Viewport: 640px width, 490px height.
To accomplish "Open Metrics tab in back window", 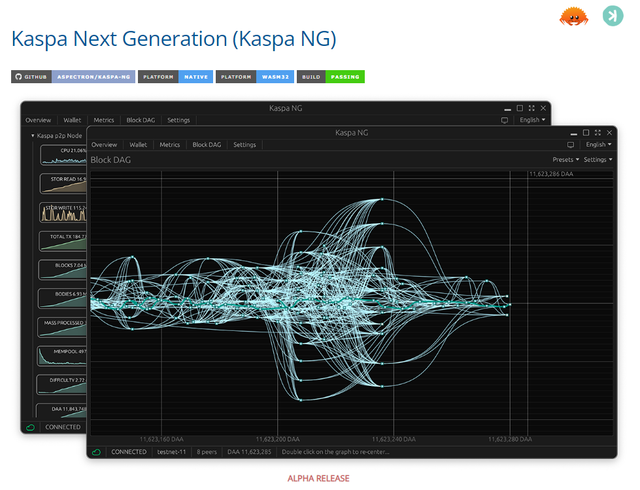I will (x=104, y=120).
